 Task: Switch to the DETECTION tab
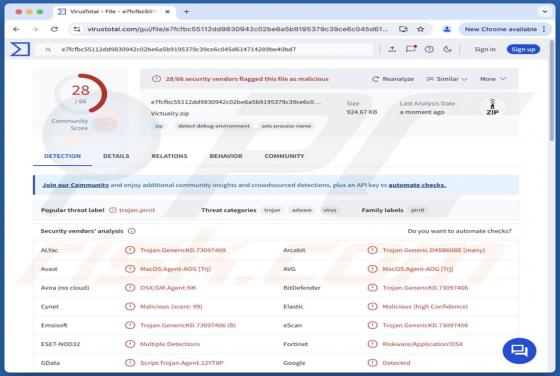pyautogui.click(x=62, y=156)
